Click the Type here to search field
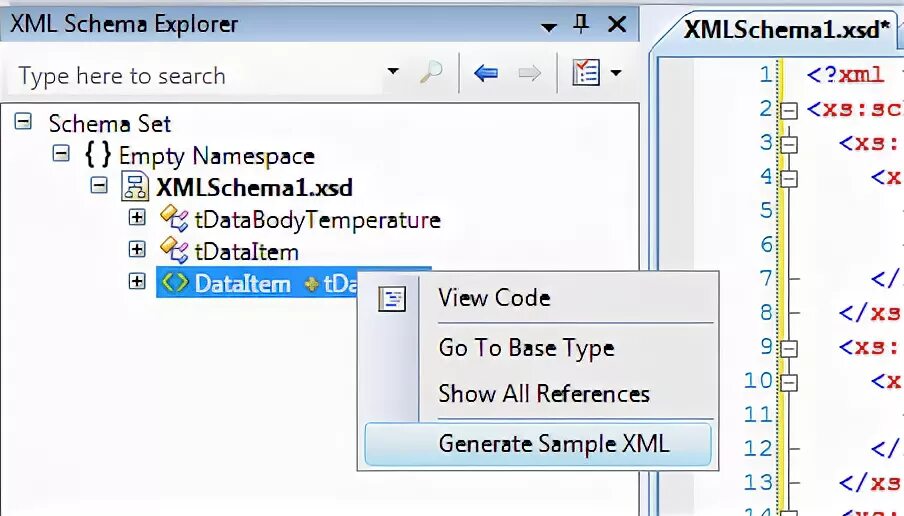This screenshot has height=516, width=904. (196, 76)
